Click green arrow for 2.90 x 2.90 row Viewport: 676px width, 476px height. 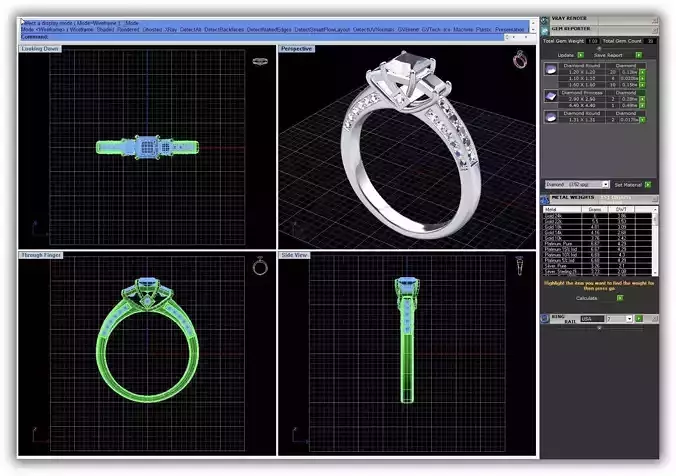[x=642, y=99]
